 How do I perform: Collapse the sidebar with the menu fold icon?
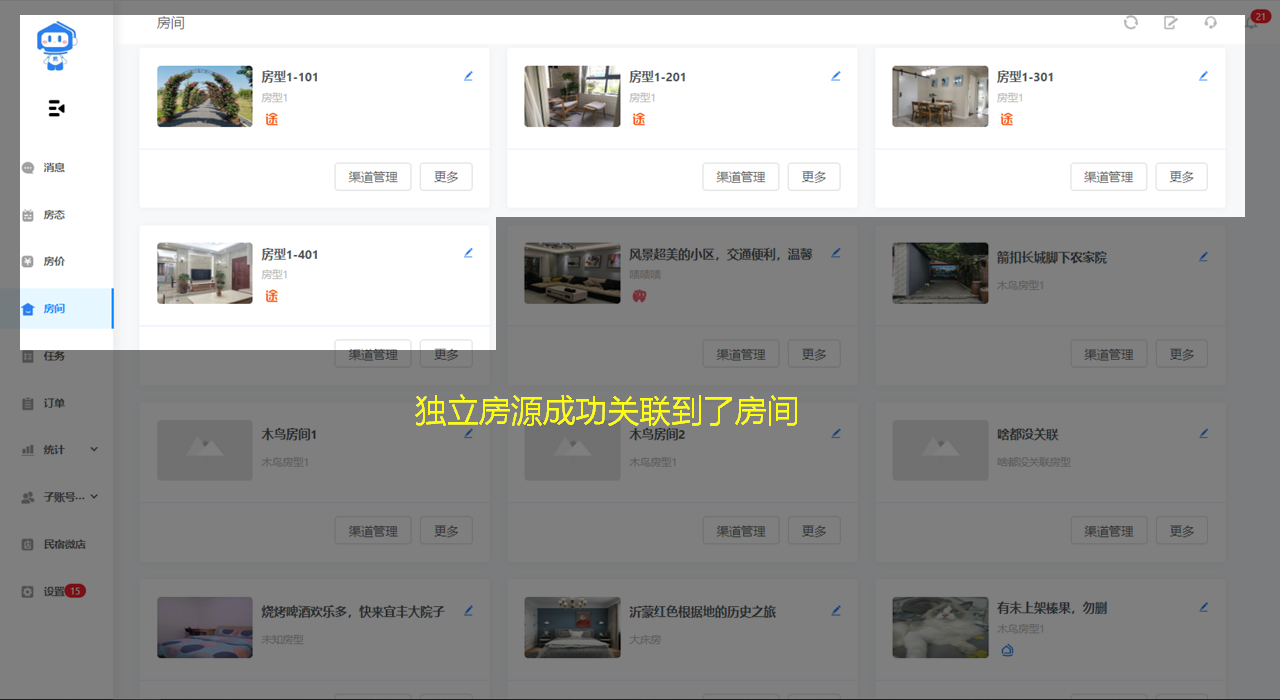57,108
